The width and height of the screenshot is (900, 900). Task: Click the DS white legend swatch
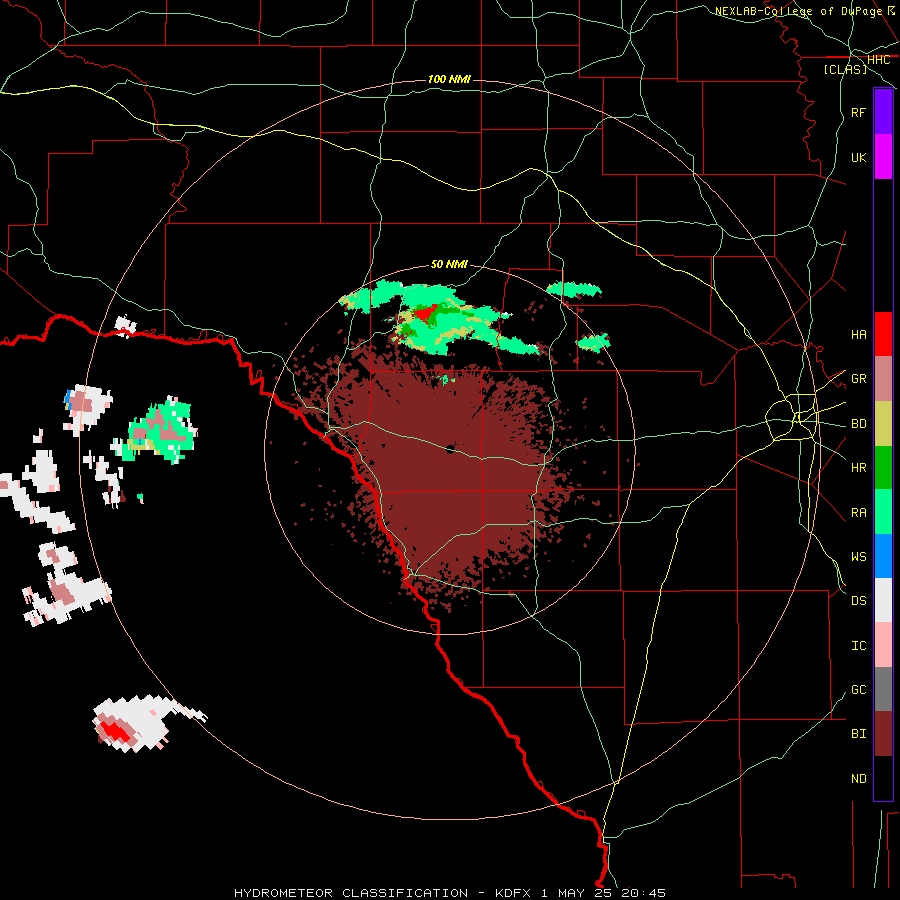point(883,600)
